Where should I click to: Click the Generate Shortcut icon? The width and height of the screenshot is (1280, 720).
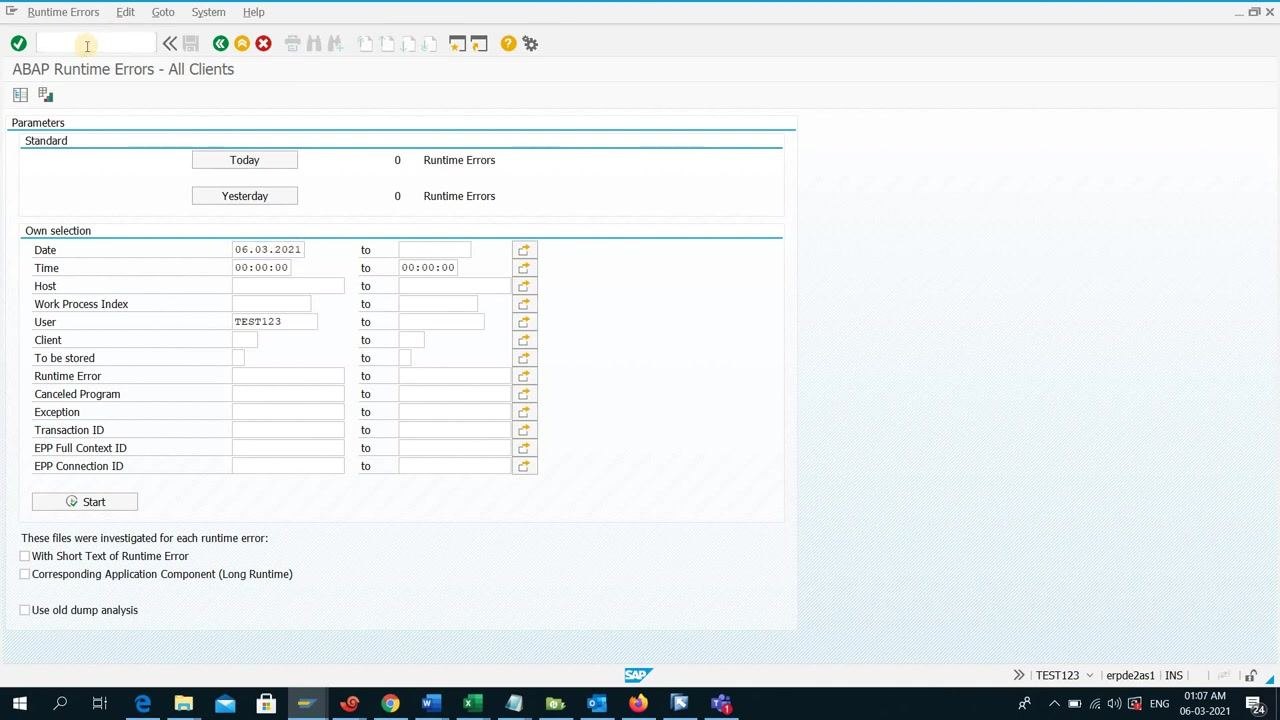pyautogui.click(x=479, y=43)
